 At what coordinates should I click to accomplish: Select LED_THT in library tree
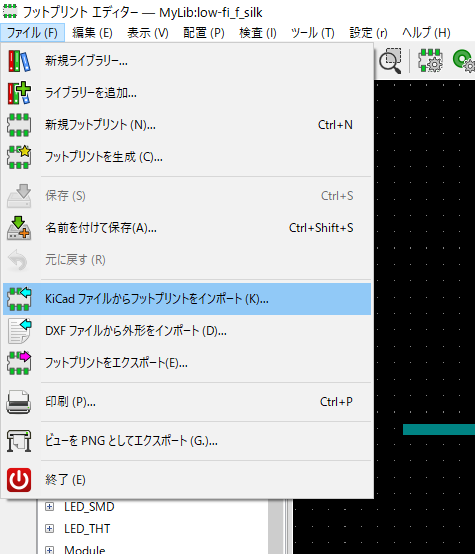point(87,529)
